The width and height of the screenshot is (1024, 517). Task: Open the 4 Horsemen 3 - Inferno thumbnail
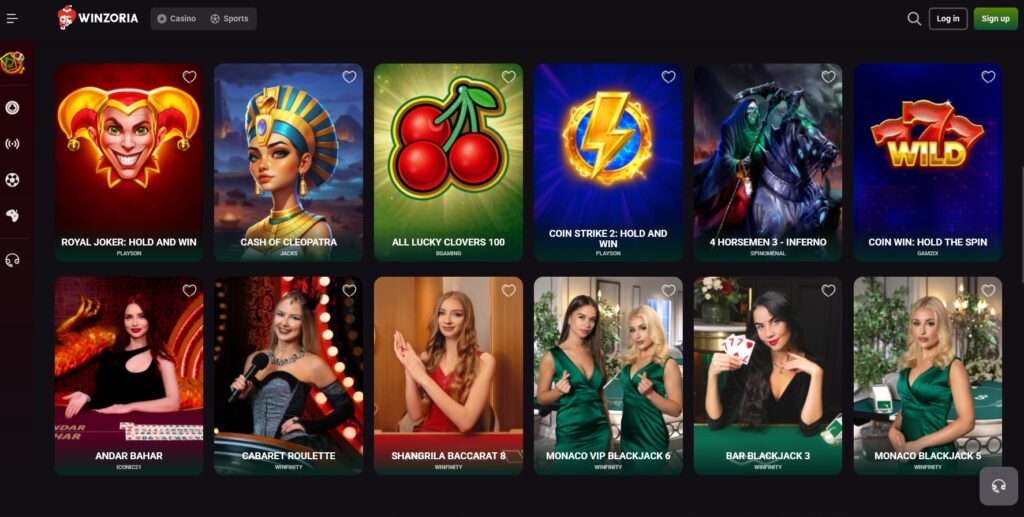[x=768, y=163]
